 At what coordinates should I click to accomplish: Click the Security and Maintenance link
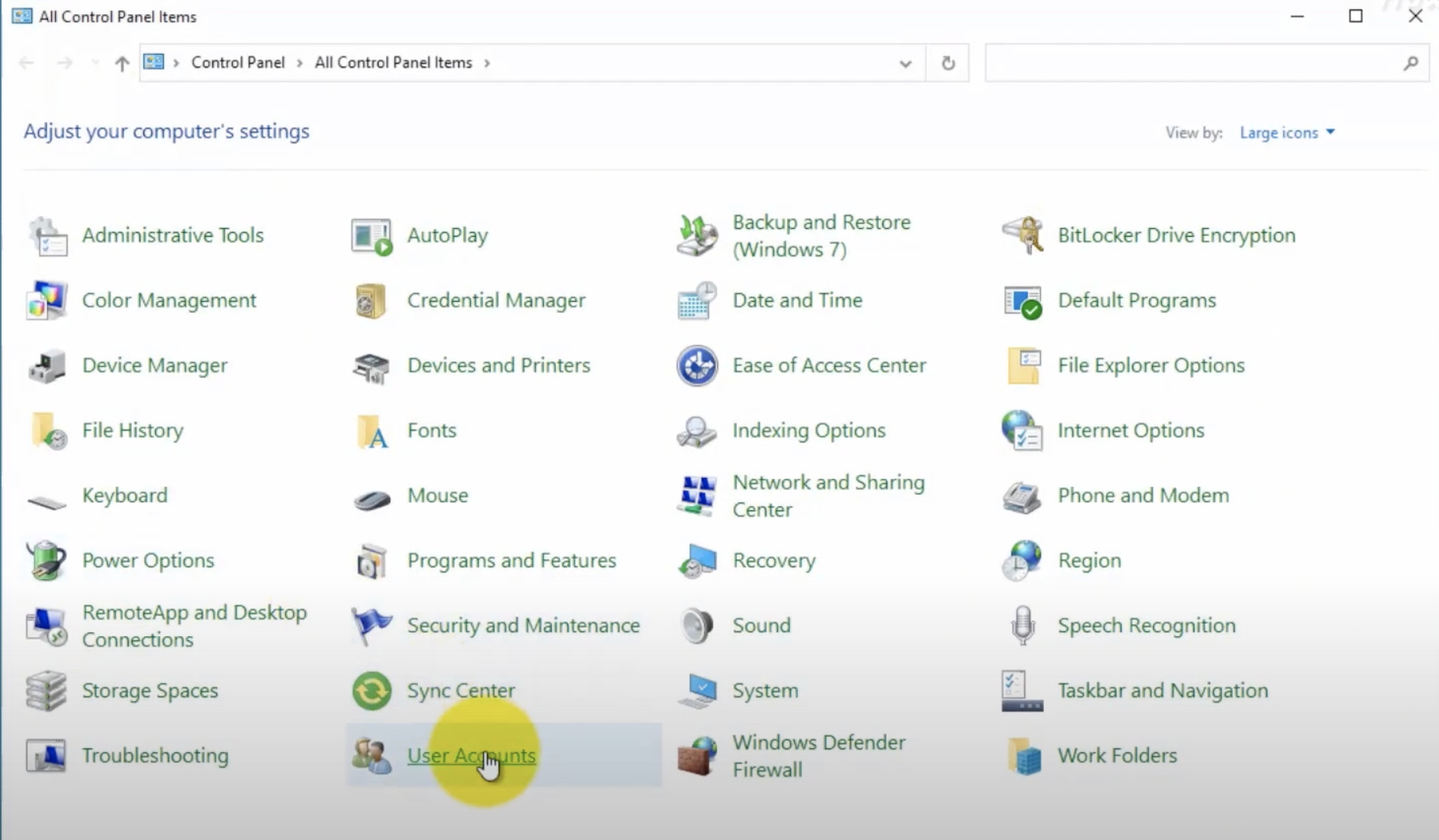point(524,626)
